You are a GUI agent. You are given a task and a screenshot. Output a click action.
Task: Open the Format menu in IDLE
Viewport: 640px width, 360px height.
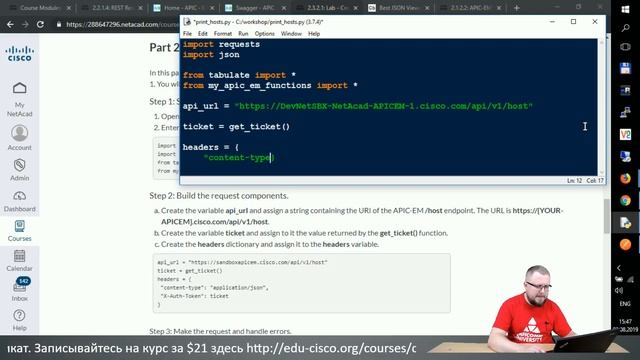[222, 33]
